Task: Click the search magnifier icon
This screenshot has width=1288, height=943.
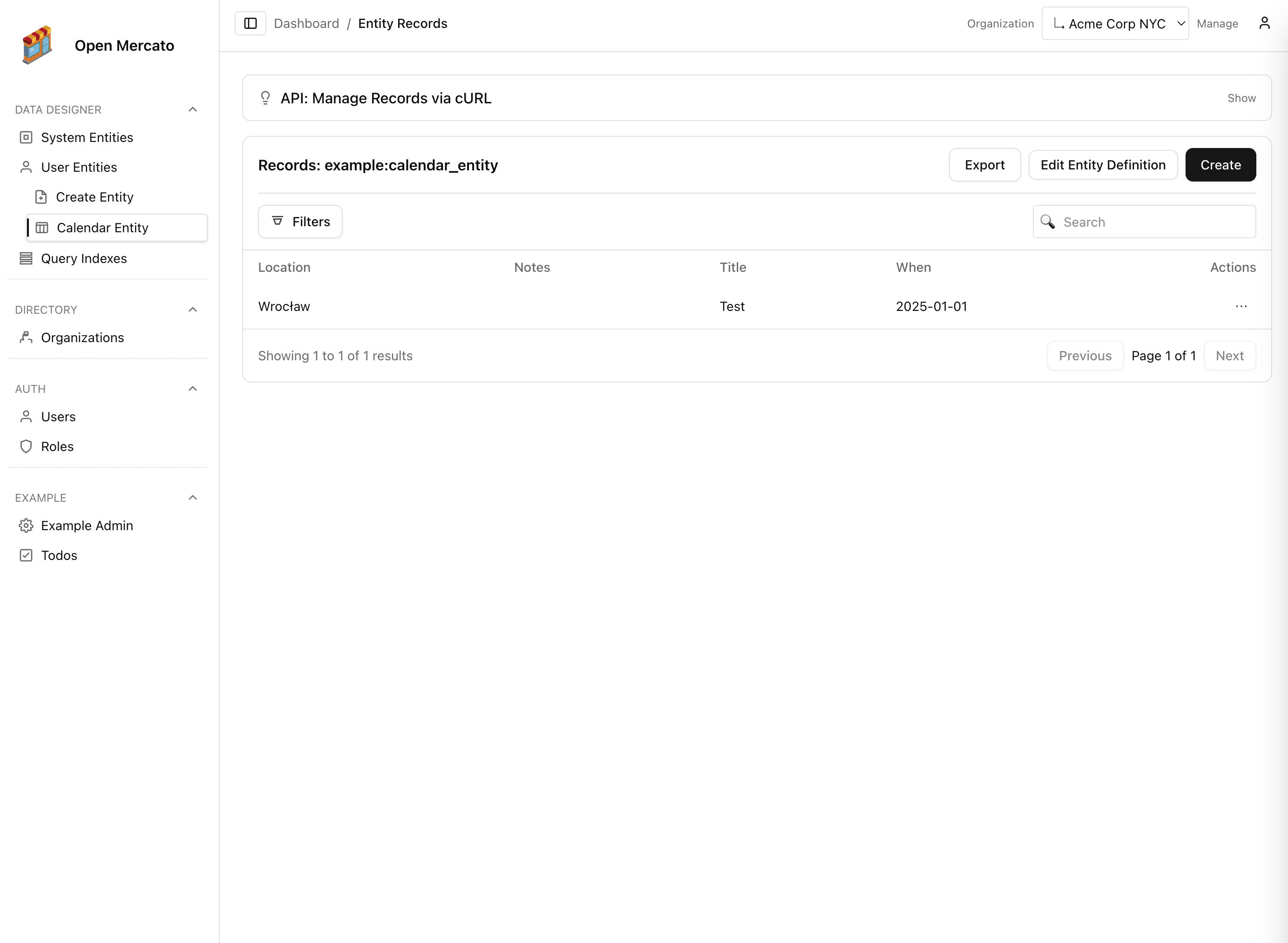Action: tap(1048, 222)
